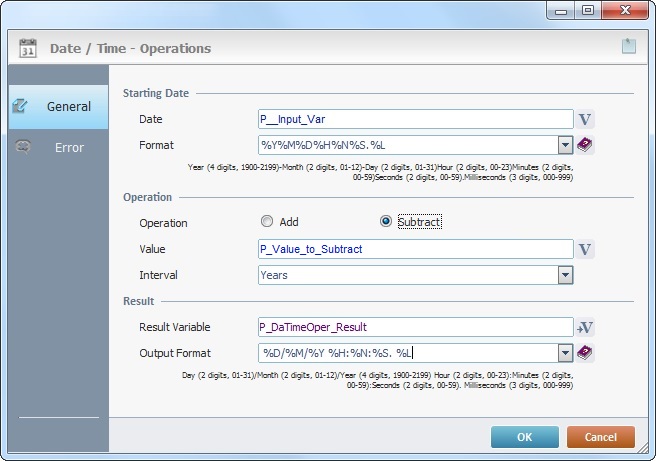Click the add variable icon beside Result Variable
The width and height of the screenshot is (656, 461).
click(x=586, y=327)
